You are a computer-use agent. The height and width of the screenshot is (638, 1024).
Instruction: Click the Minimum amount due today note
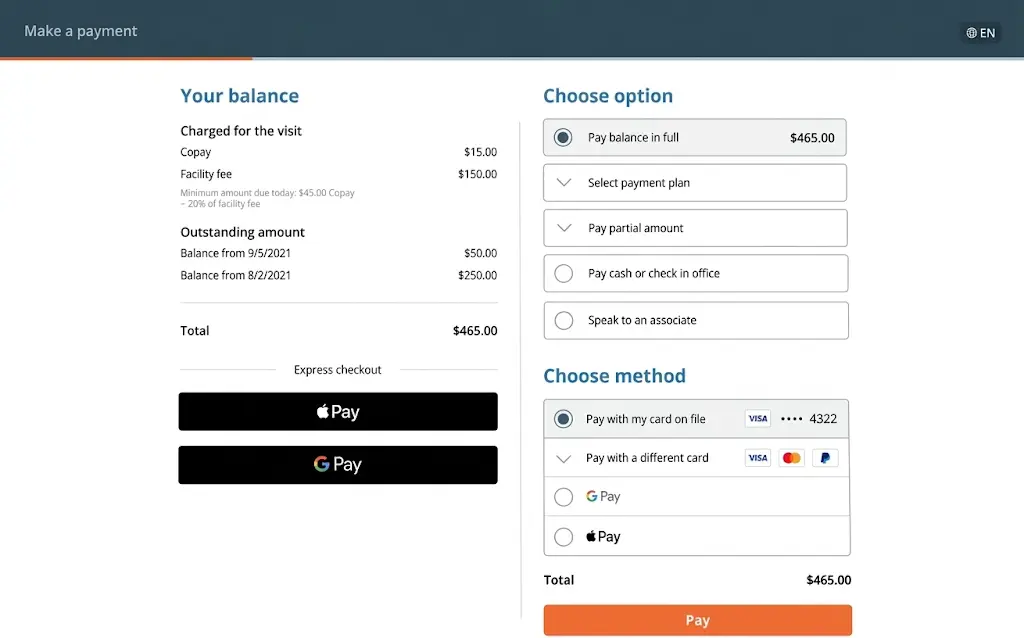[x=267, y=198]
